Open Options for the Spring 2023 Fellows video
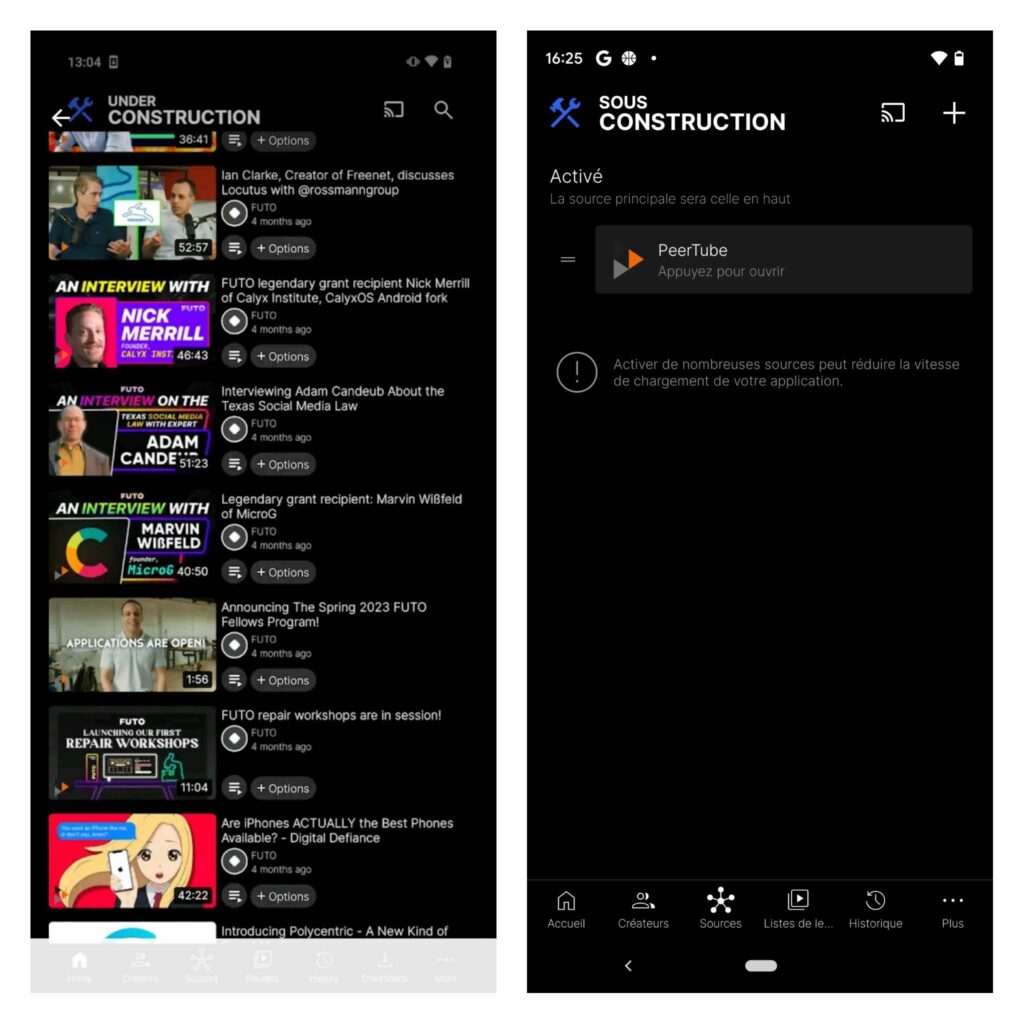Screen dimensions: 1024x1024 [x=283, y=680]
